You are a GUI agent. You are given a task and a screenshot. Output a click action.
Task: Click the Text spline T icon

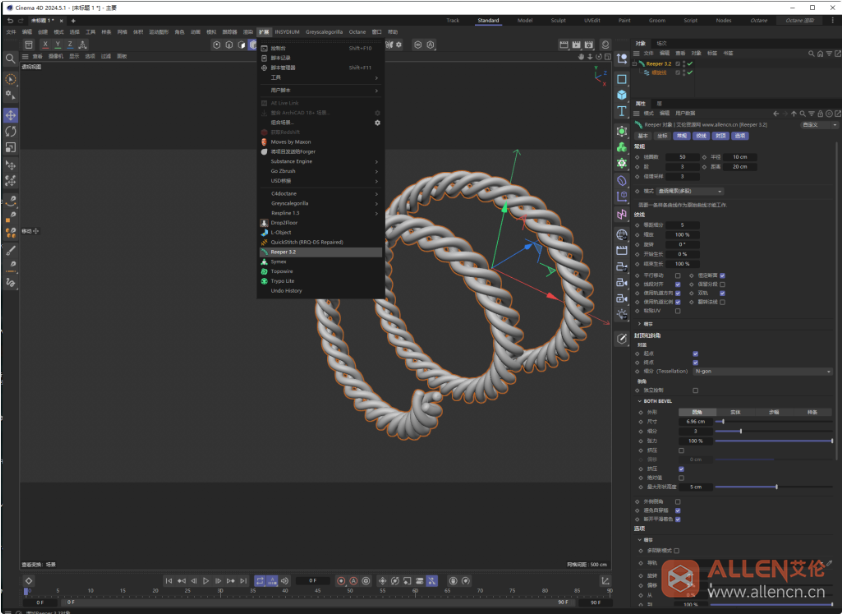[x=622, y=111]
